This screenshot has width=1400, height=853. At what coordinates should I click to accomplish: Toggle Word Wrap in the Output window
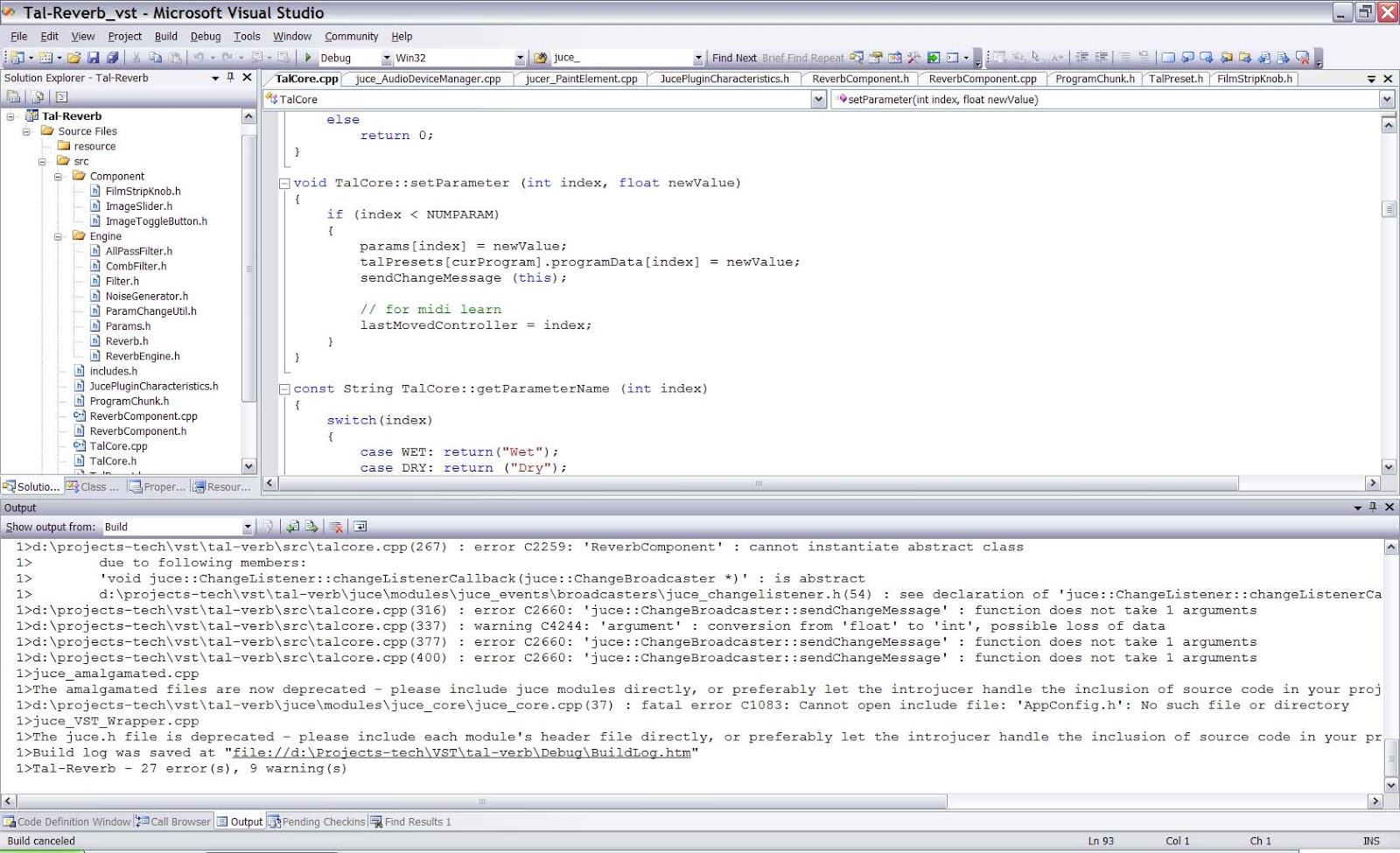[359, 527]
